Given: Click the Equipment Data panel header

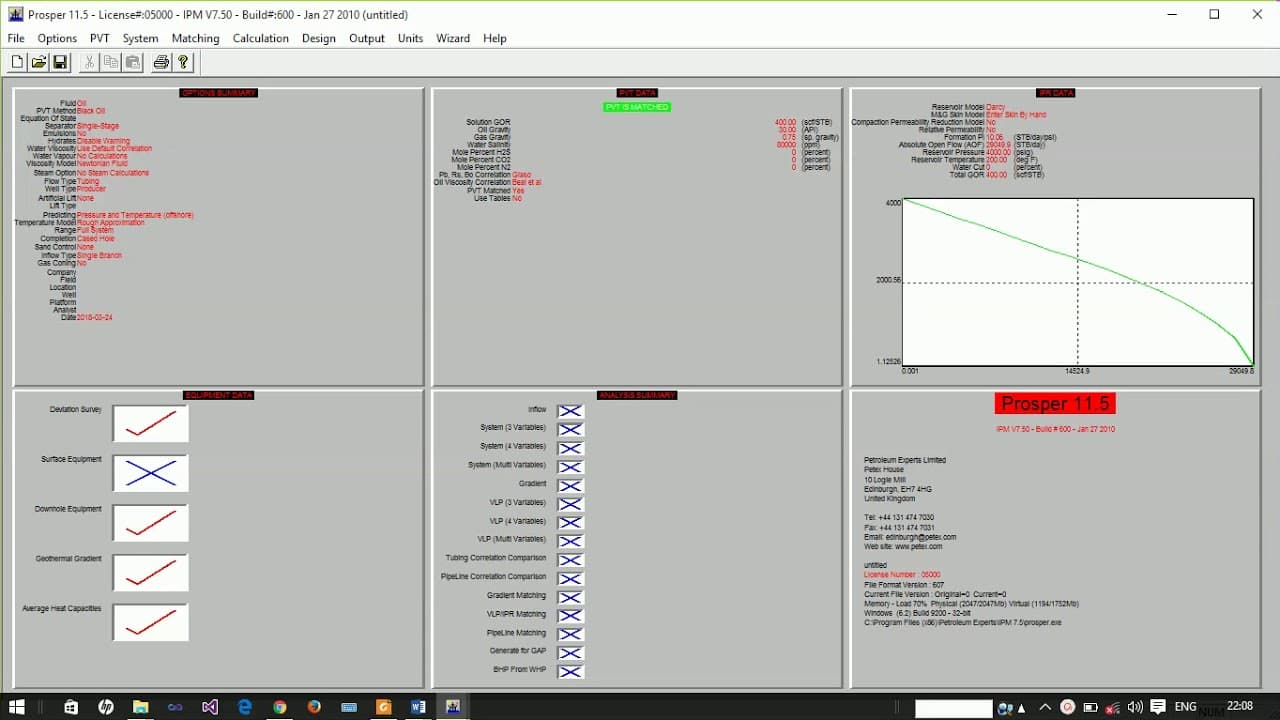Looking at the screenshot, I should click(219, 395).
